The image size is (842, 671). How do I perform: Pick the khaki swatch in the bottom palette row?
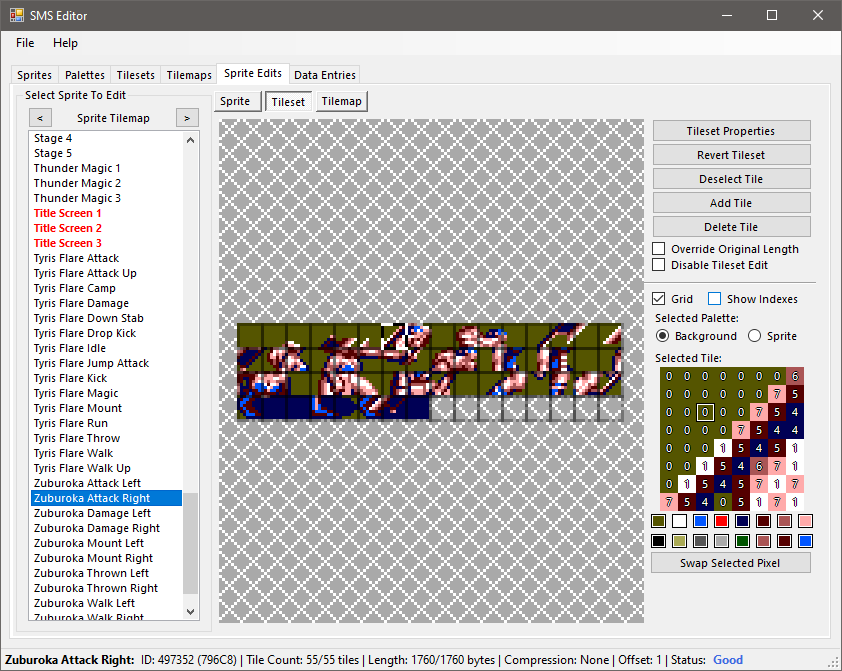[x=679, y=541]
